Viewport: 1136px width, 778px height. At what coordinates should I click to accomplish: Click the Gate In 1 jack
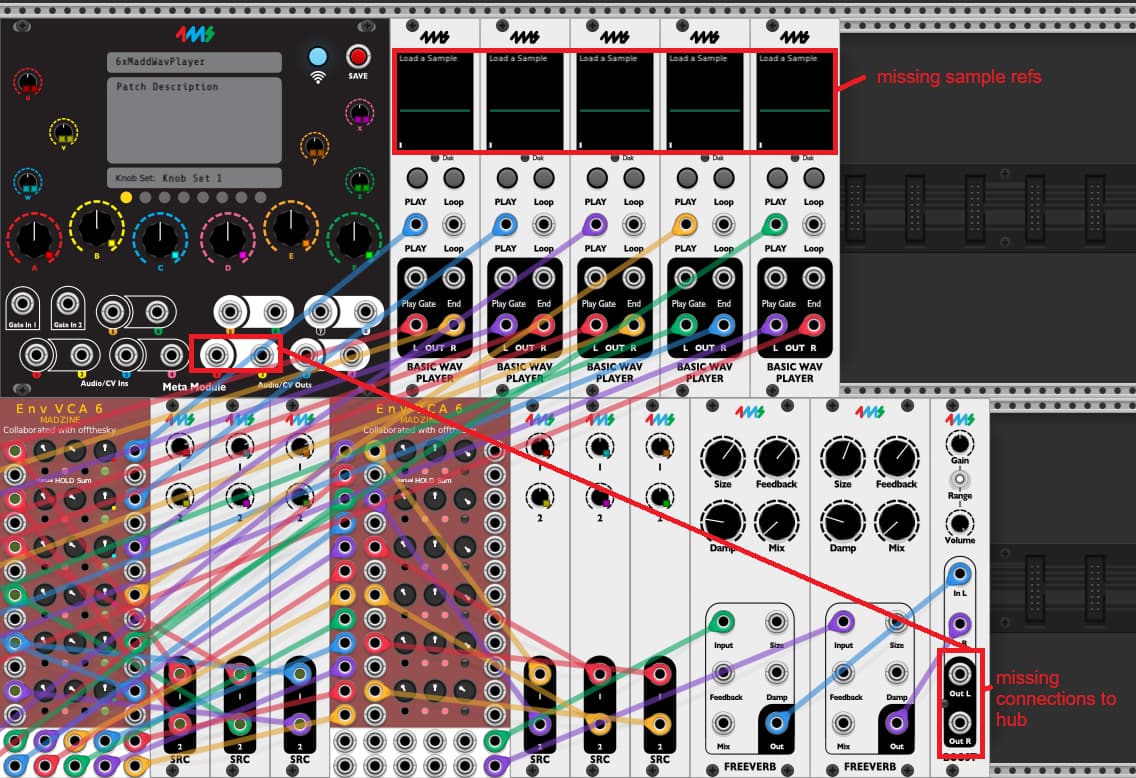[22, 304]
